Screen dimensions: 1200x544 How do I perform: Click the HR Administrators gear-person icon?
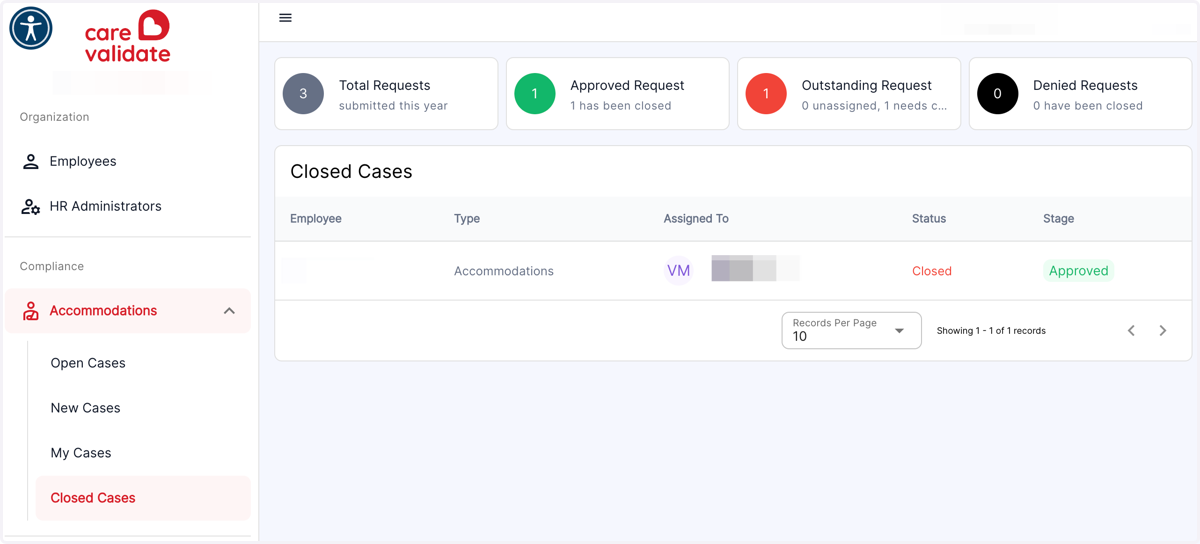[31, 206]
